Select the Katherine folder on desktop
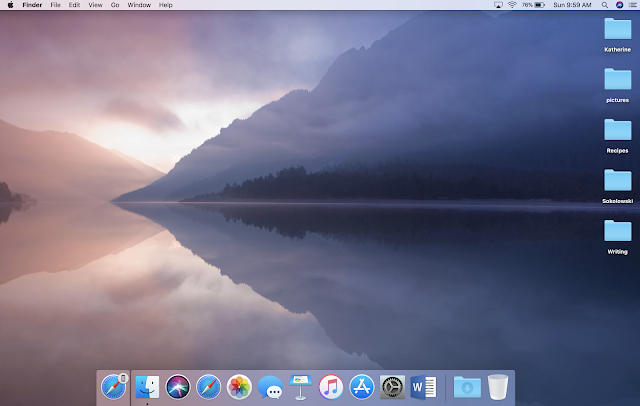 point(618,35)
